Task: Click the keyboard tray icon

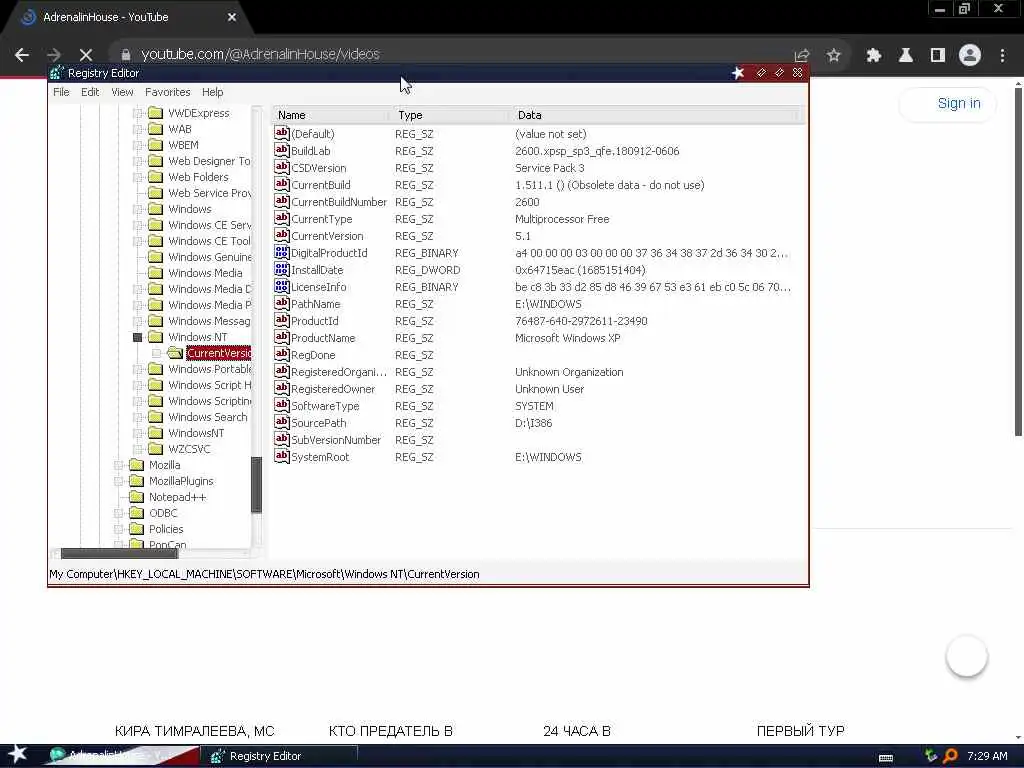Action: pyautogui.click(x=886, y=758)
